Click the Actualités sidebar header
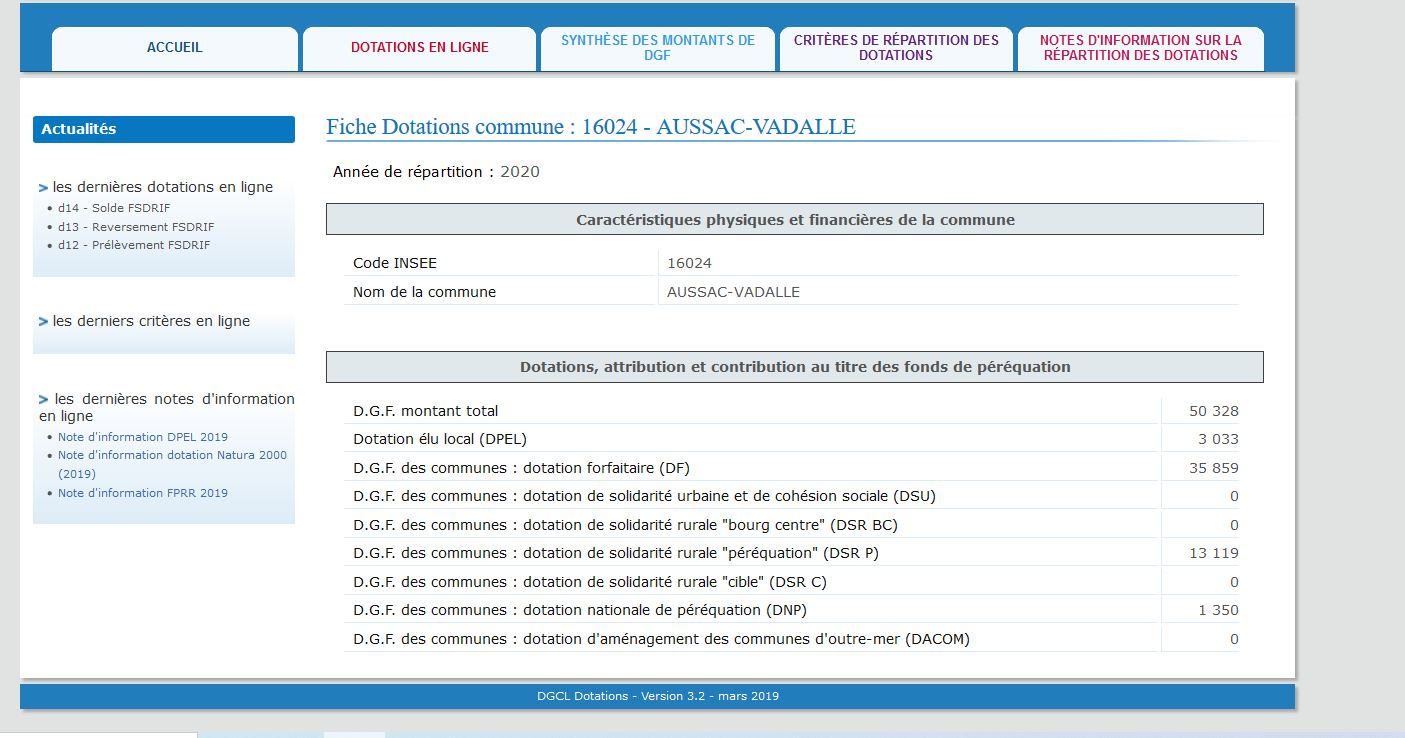Screen dimensions: 1405x738 pos(163,129)
